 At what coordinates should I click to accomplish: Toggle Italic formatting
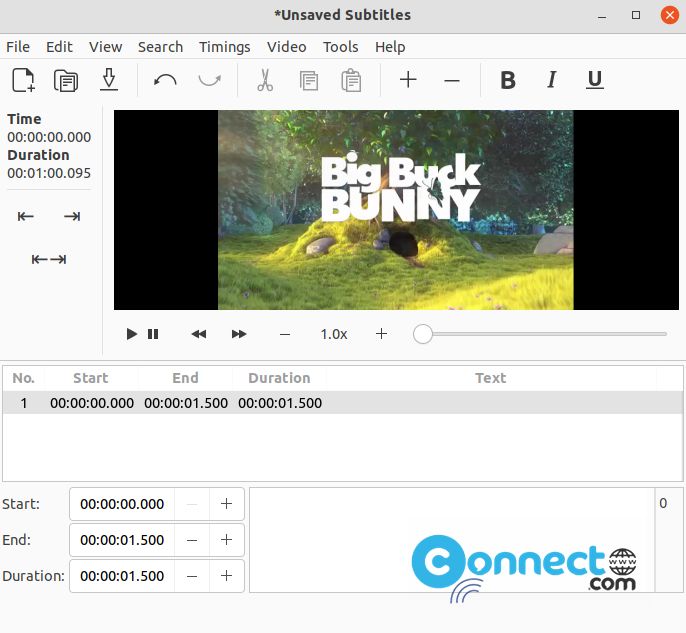tap(551, 80)
